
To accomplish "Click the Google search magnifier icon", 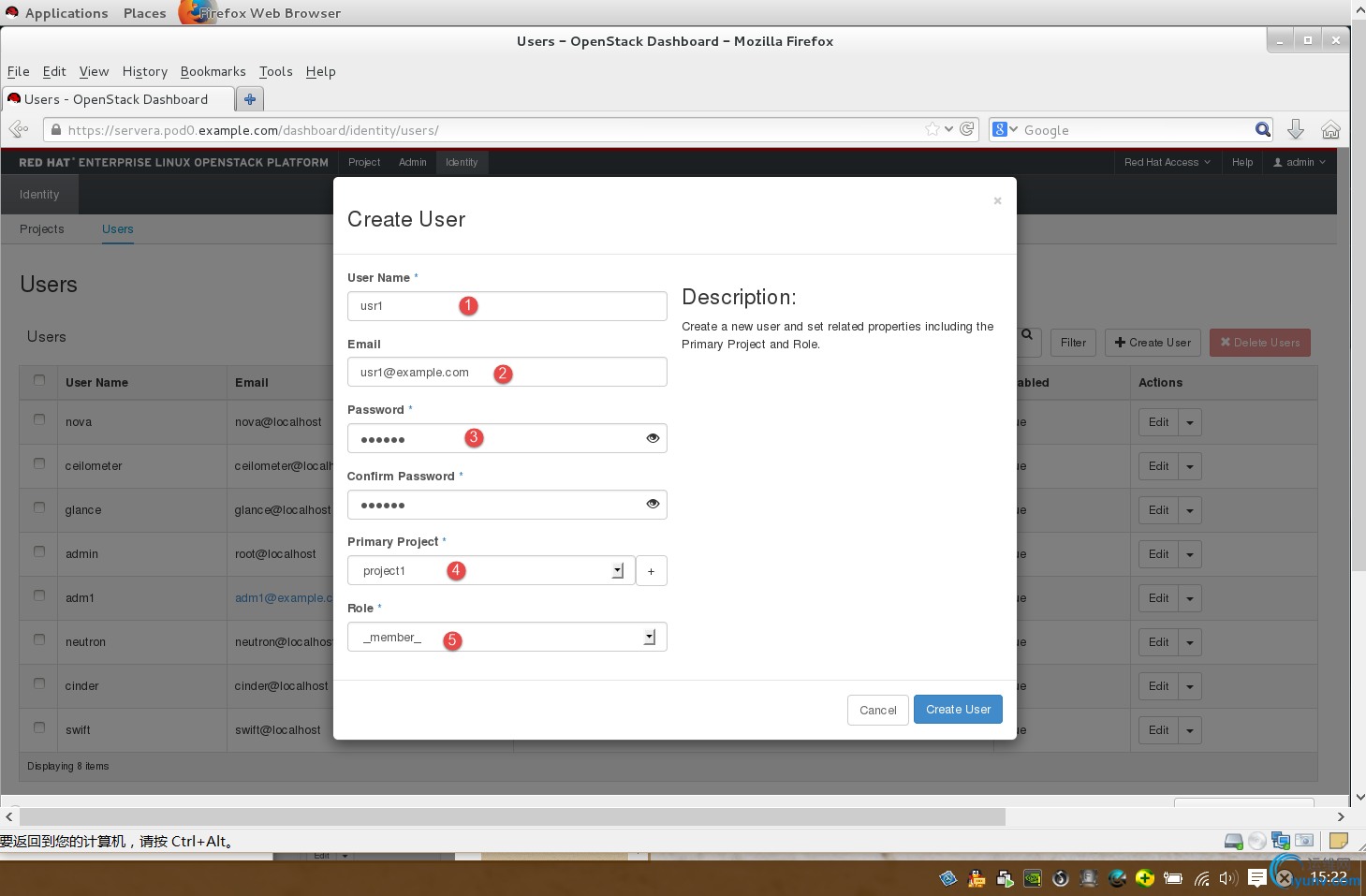I will click(1263, 130).
